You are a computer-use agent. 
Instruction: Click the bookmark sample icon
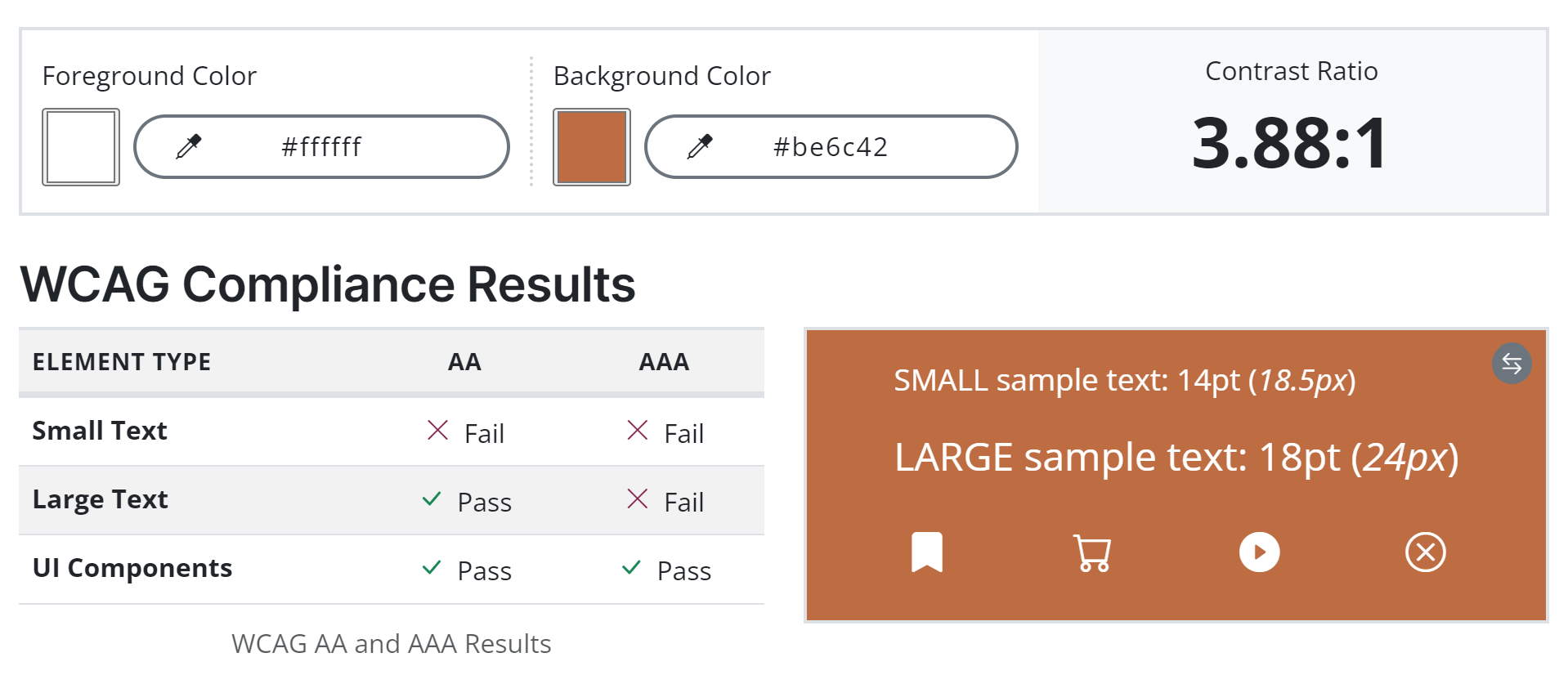point(927,552)
